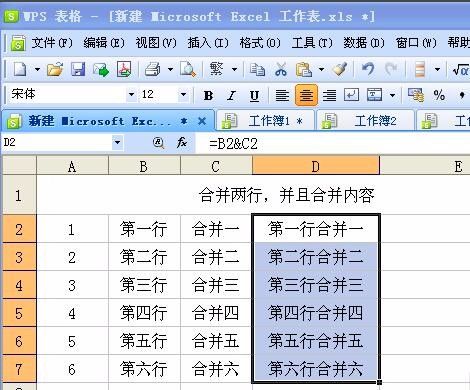Click the fx insert function icon
The image size is (470, 390).
click(182, 143)
